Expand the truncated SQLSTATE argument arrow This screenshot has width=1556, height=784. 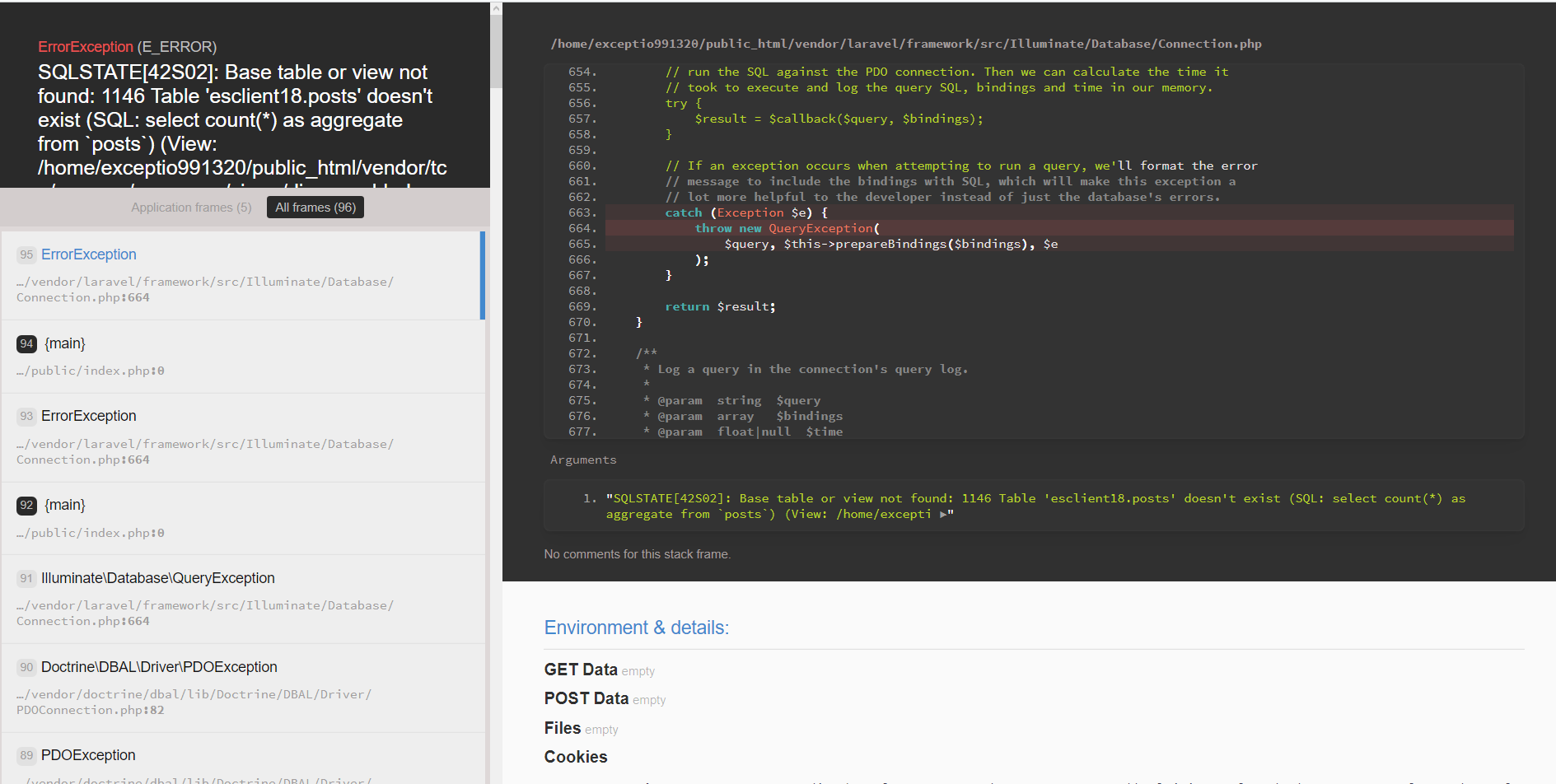tap(942, 513)
